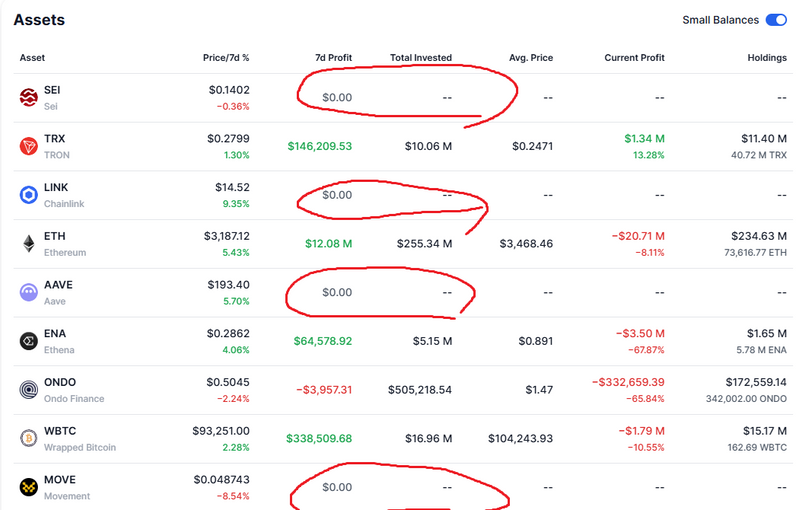This screenshot has height=510, width=799.
Task: Click the Movement token icon
Action: (29, 487)
